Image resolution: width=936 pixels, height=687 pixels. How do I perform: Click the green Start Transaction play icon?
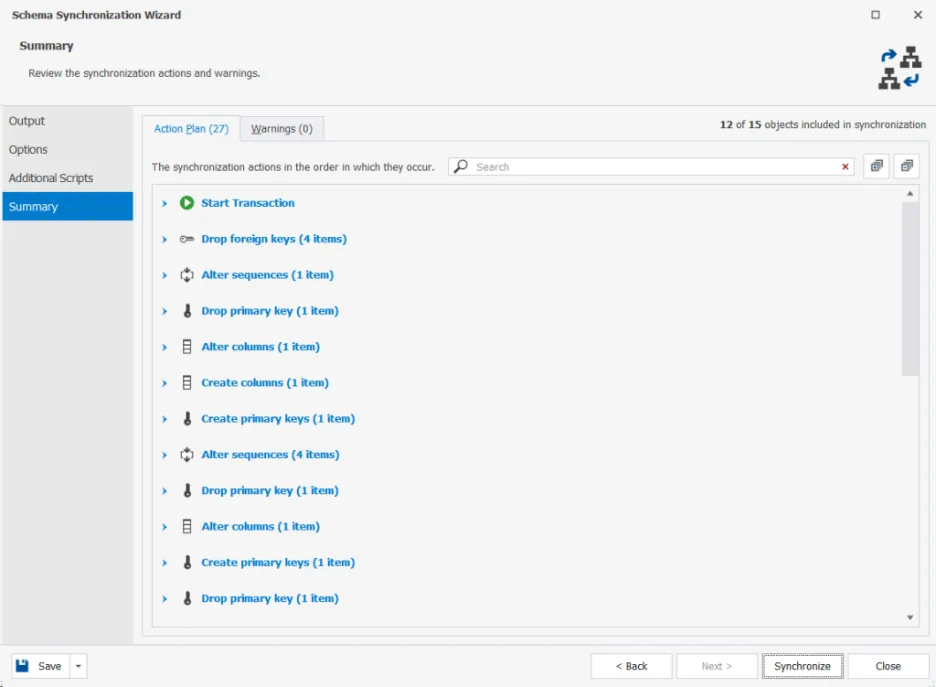point(187,203)
